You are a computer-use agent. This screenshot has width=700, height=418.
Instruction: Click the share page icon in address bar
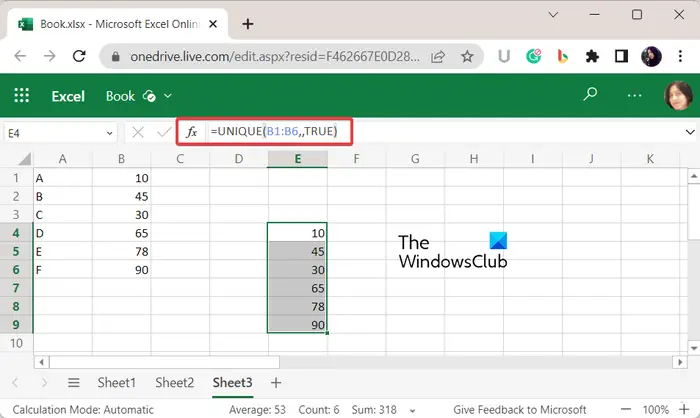click(438, 57)
